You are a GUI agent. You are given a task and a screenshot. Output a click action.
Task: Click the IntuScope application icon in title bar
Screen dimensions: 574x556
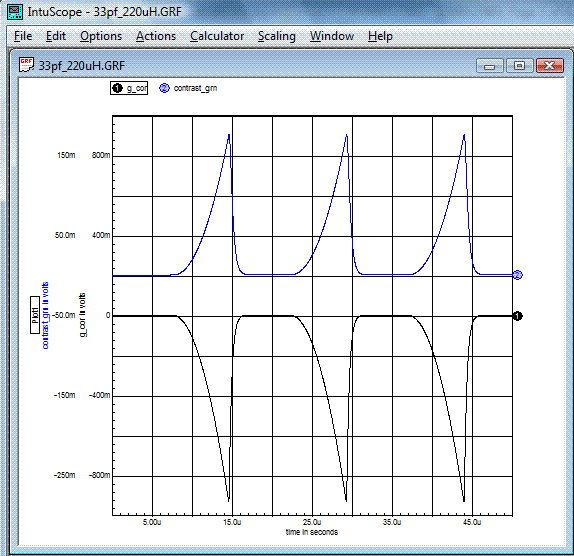tap(15, 12)
